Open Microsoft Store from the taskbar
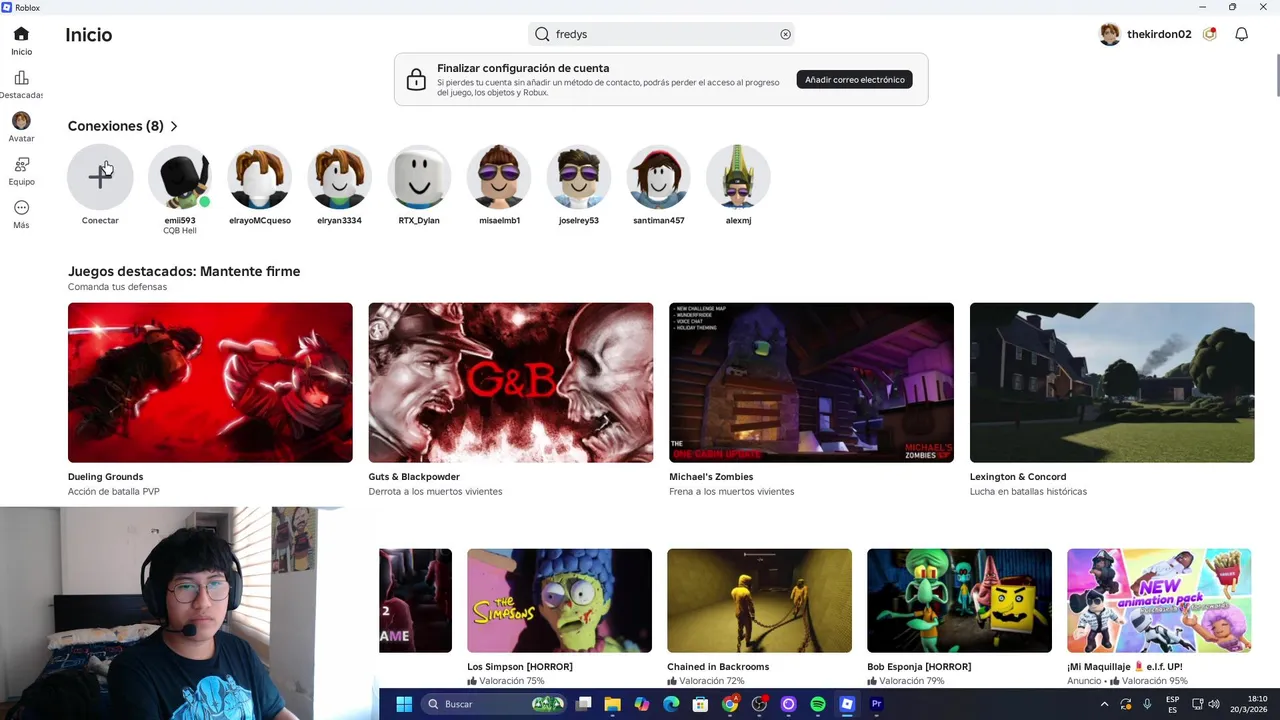The height and width of the screenshot is (720, 1280). tap(700, 704)
